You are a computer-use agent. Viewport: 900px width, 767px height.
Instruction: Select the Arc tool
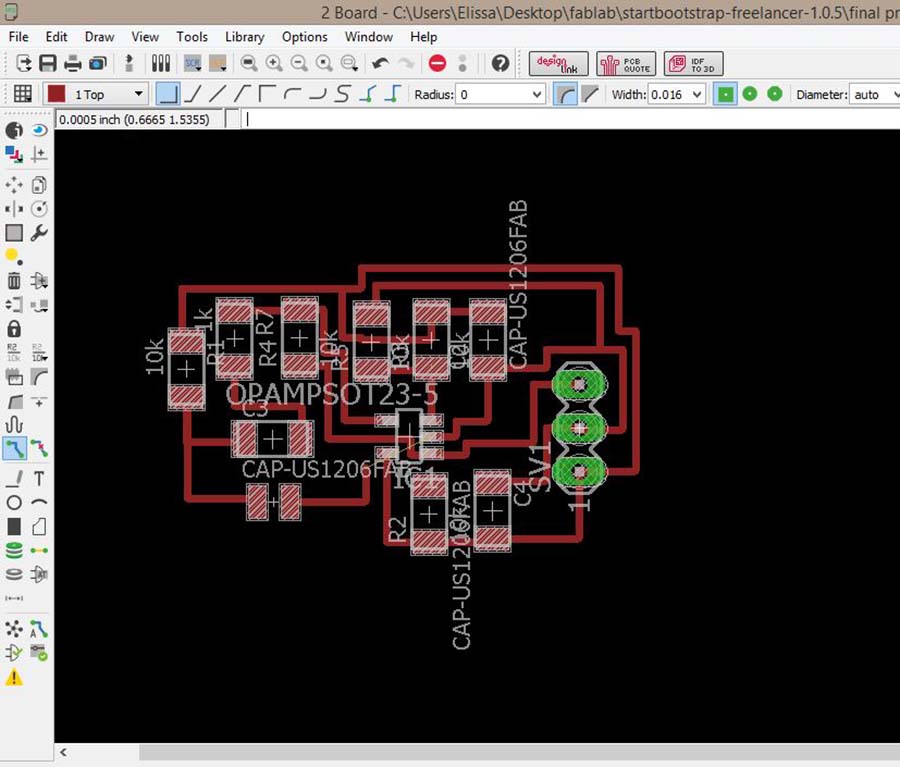(39, 502)
